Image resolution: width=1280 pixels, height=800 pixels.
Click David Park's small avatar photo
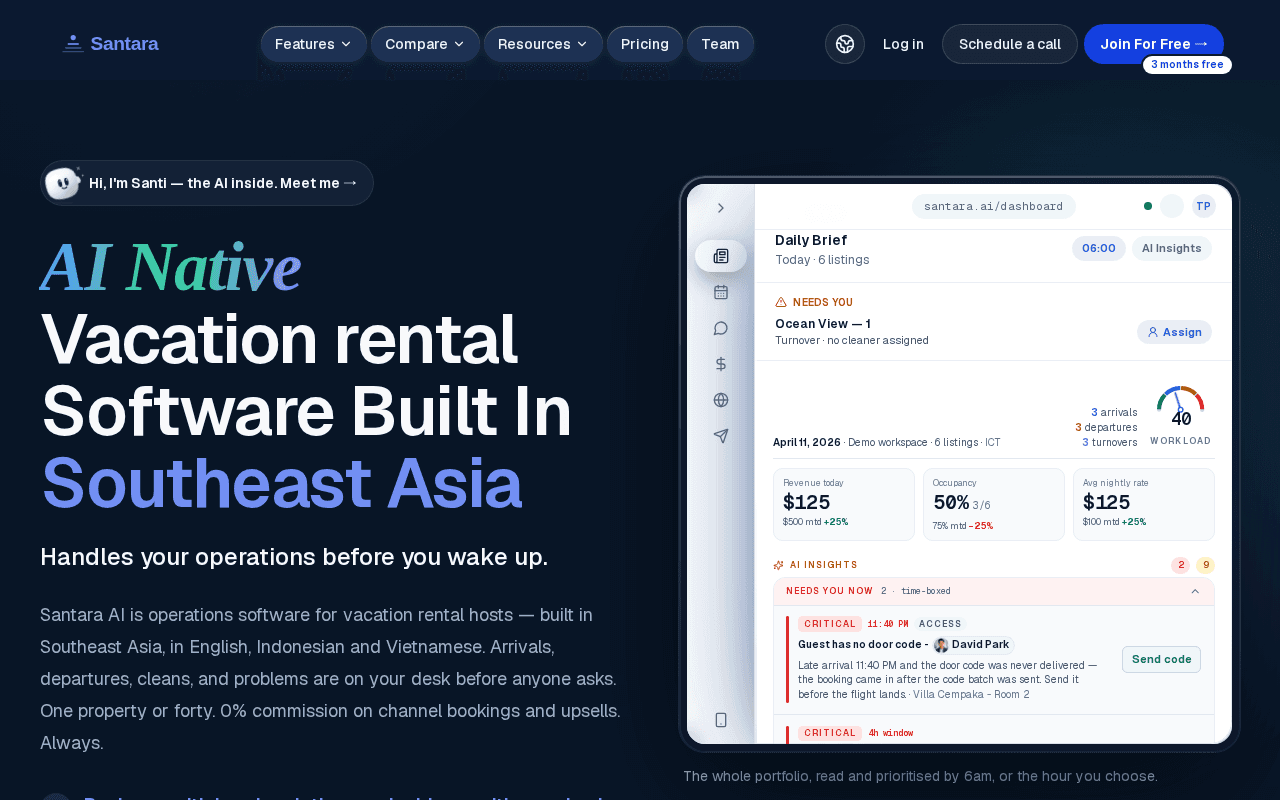941,645
